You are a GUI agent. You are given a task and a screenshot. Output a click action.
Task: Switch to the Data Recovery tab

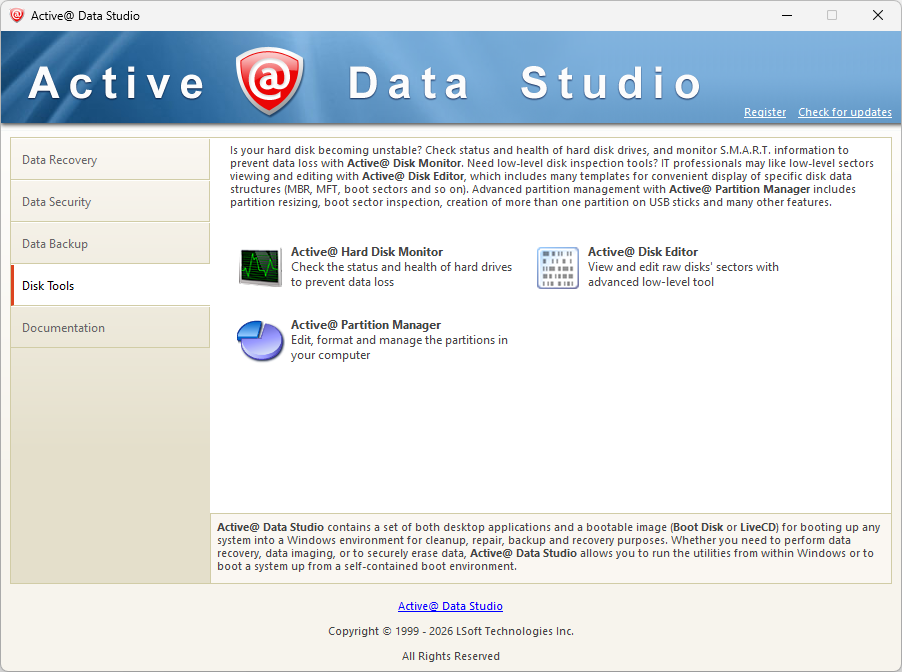click(x=110, y=159)
